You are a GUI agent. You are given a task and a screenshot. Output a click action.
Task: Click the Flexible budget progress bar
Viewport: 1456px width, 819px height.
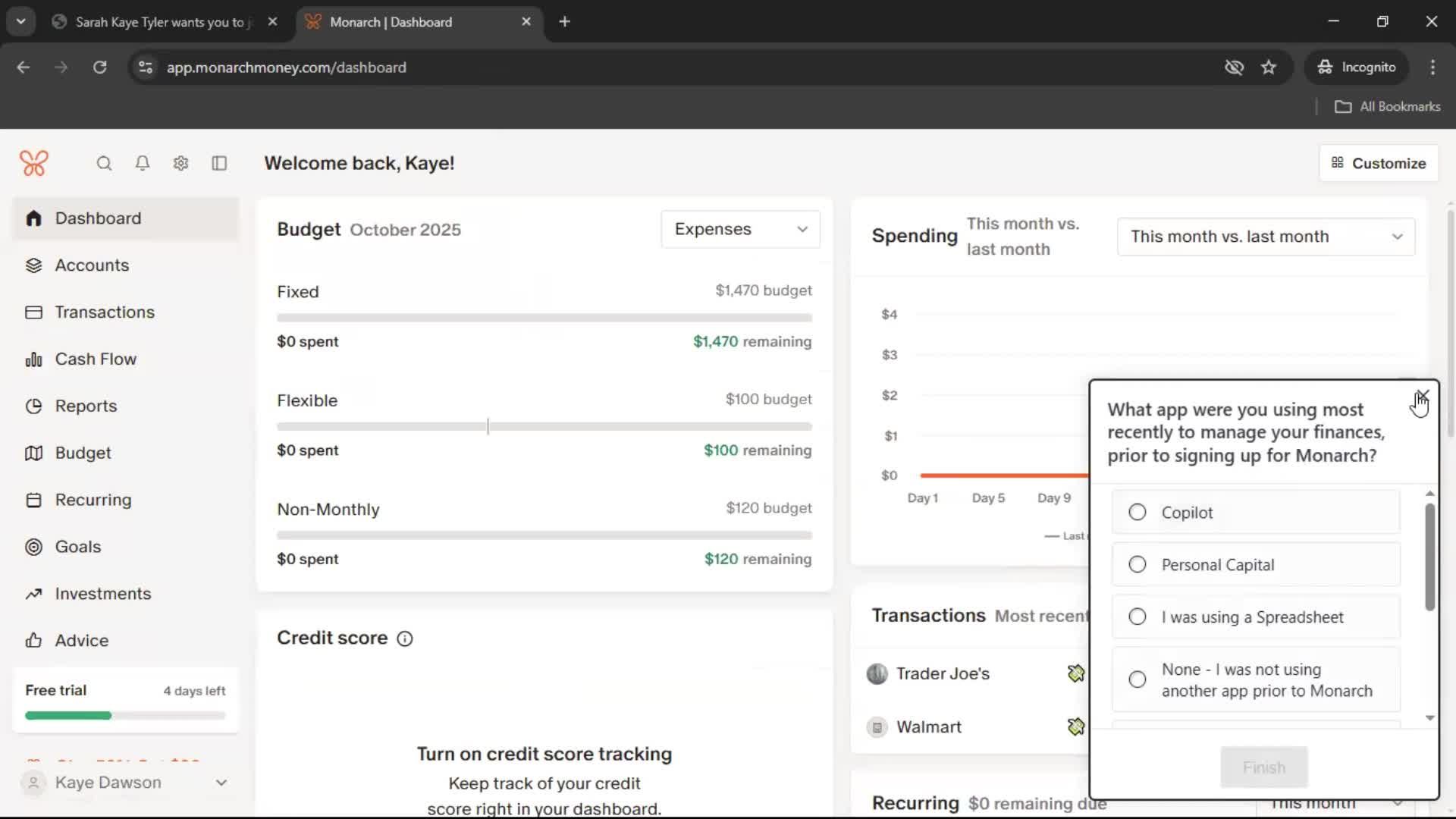544,427
